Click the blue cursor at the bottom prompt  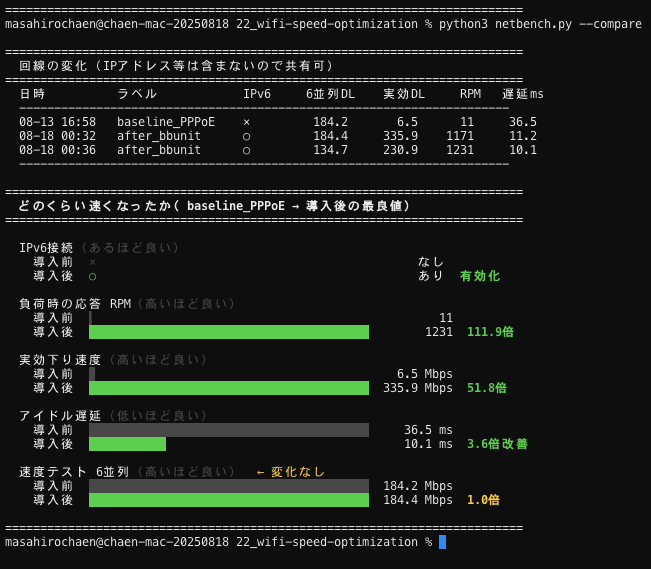[443, 542]
